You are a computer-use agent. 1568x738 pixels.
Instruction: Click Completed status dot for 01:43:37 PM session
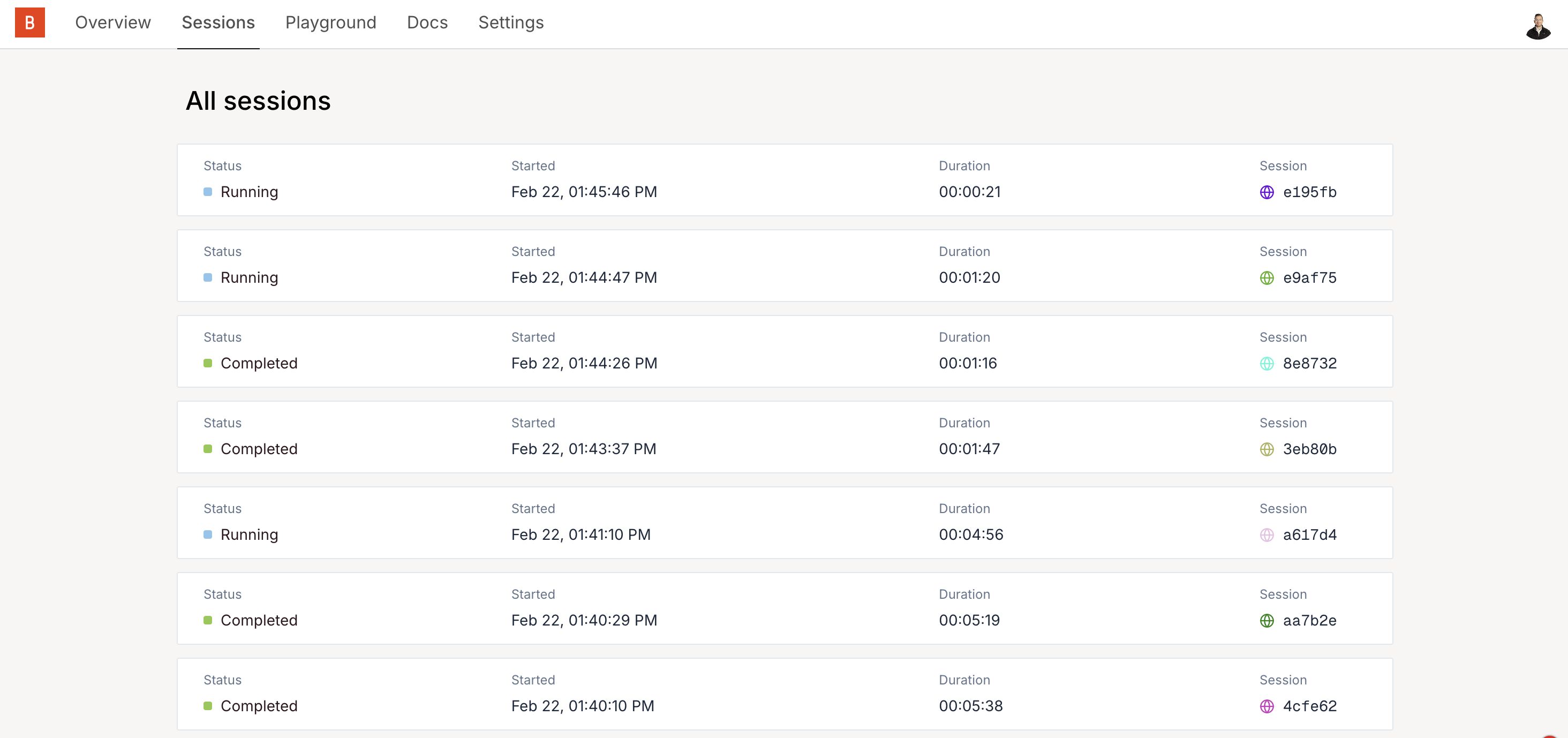click(x=208, y=449)
